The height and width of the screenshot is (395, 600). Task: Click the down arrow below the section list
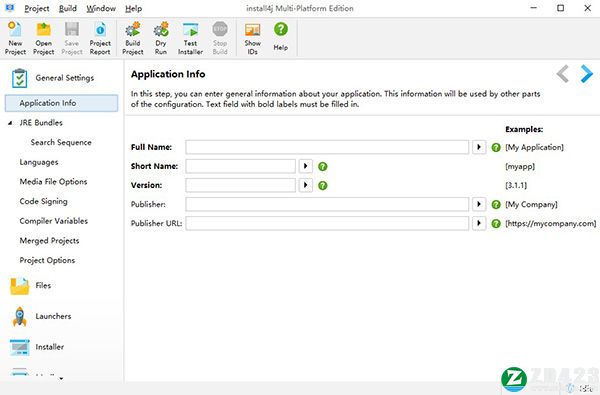[x=61, y=379]
